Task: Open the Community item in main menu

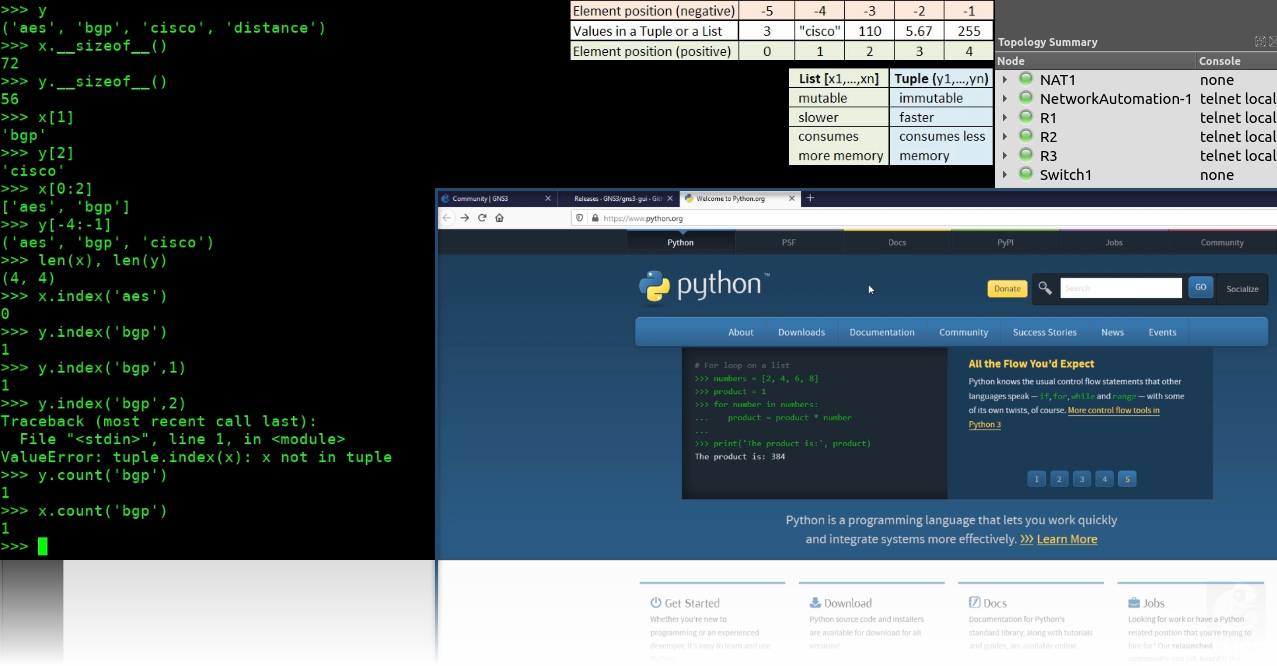Action: 963,332
